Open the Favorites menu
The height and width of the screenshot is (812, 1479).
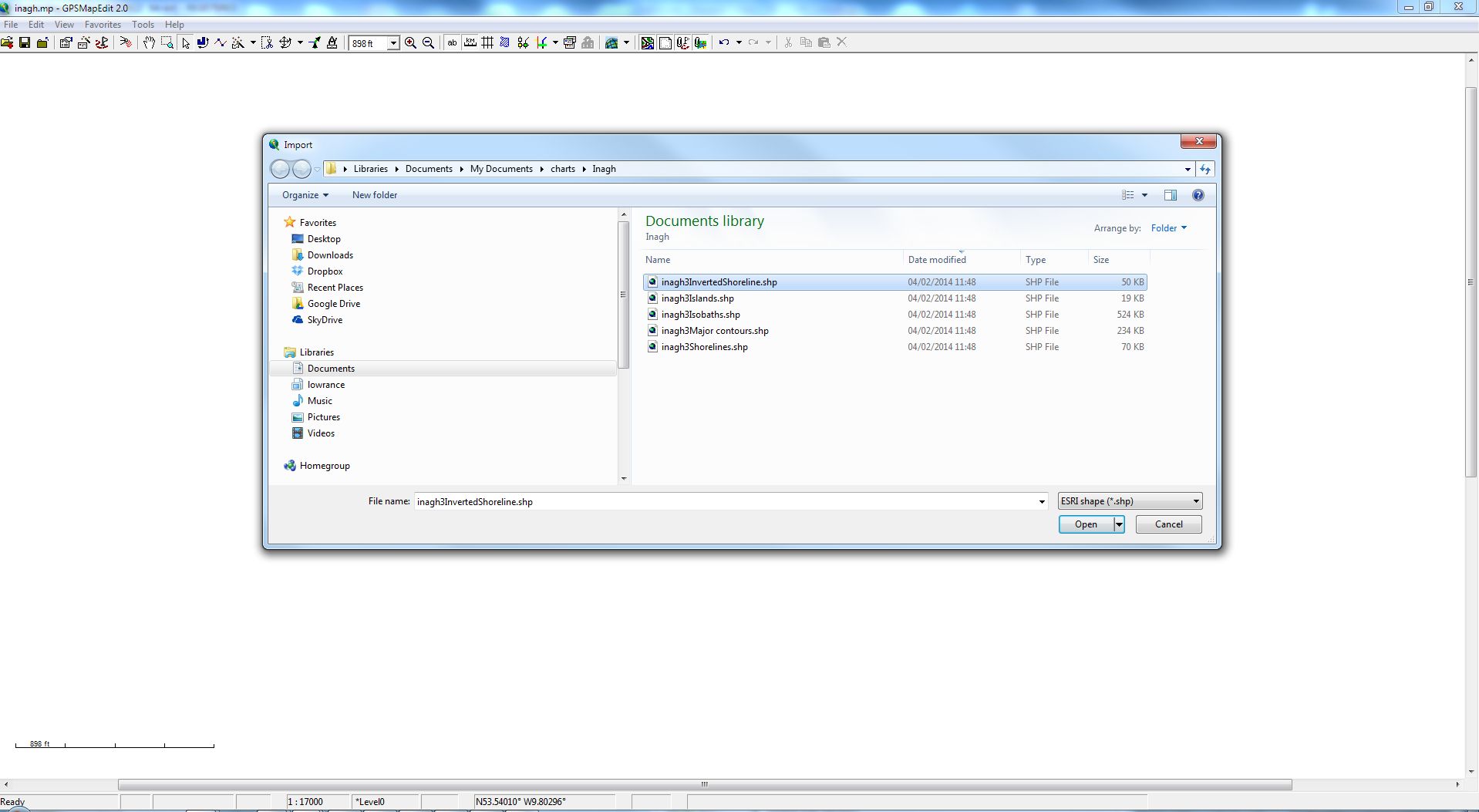point(103,25)
